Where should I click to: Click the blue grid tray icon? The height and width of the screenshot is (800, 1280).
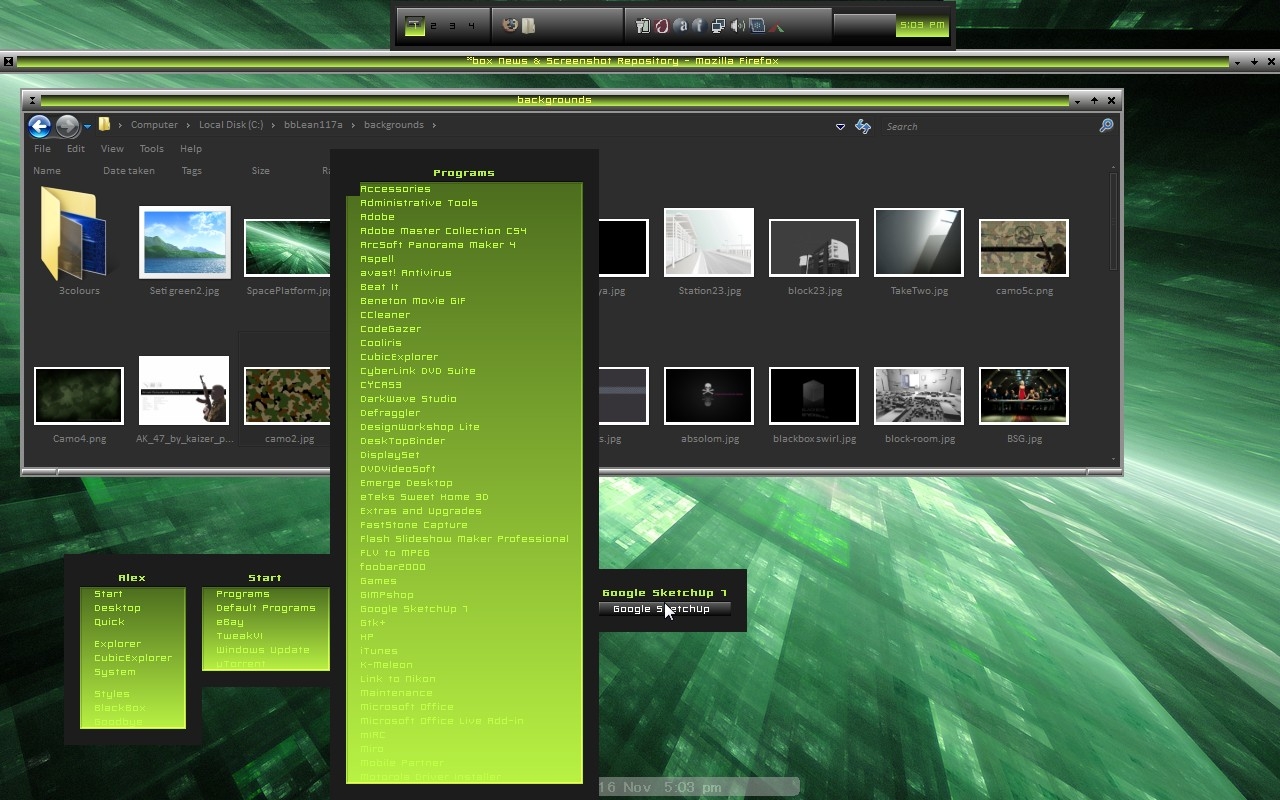(x=757, y=26)
